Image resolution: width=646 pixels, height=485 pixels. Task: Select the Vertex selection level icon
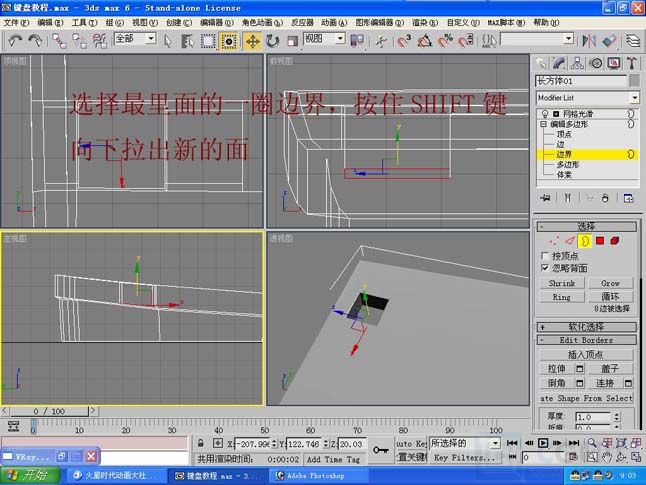tap(554, 241)
